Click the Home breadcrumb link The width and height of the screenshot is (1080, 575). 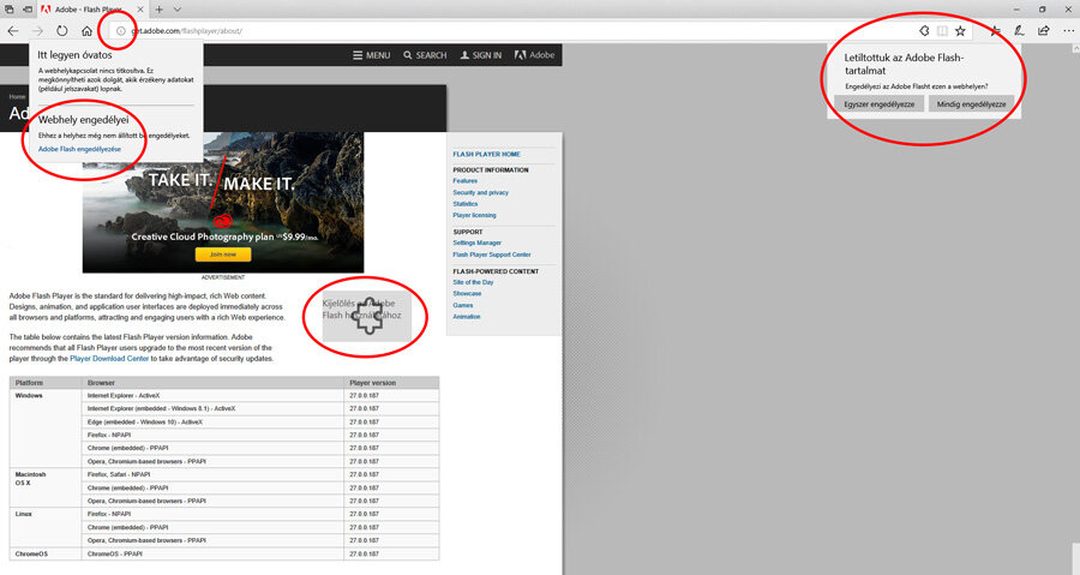(x=17, y=97)
